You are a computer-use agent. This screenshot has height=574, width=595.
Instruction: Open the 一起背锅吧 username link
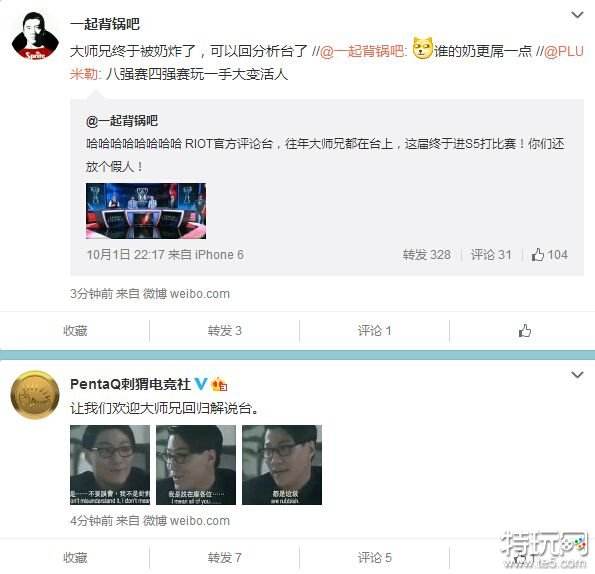coord(105,24)
